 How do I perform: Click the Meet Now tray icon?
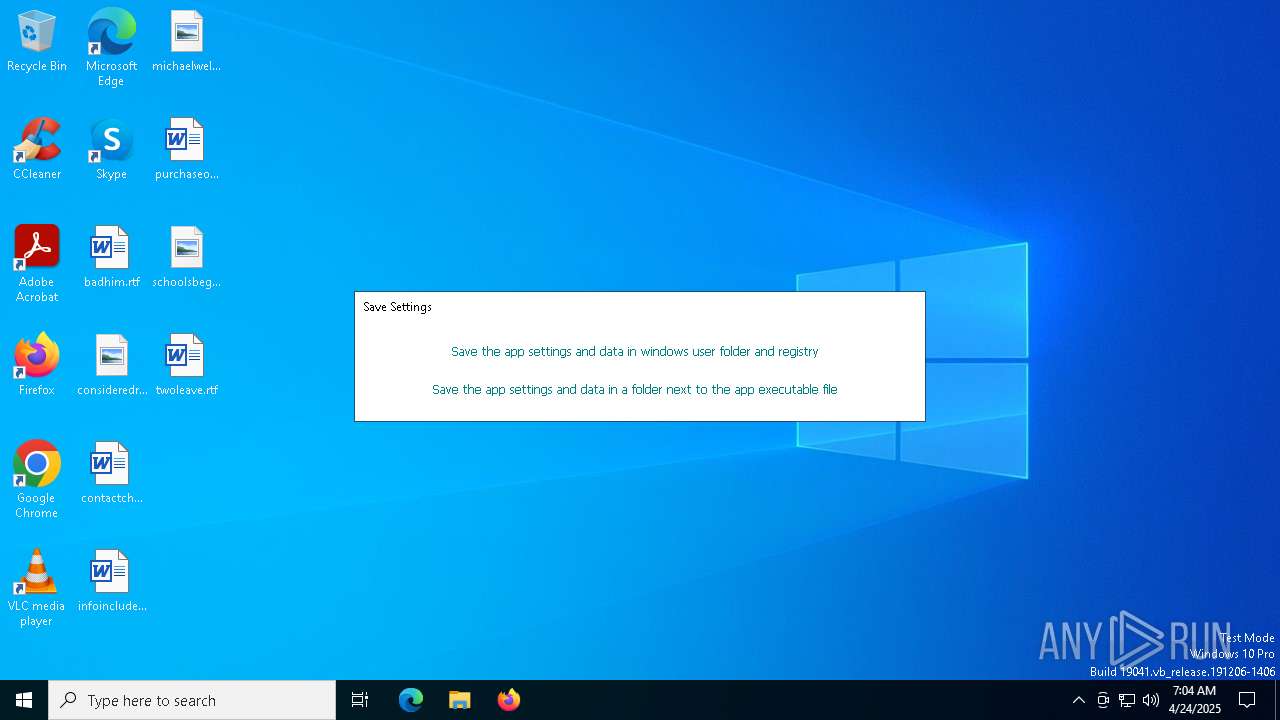[1103, 700]
